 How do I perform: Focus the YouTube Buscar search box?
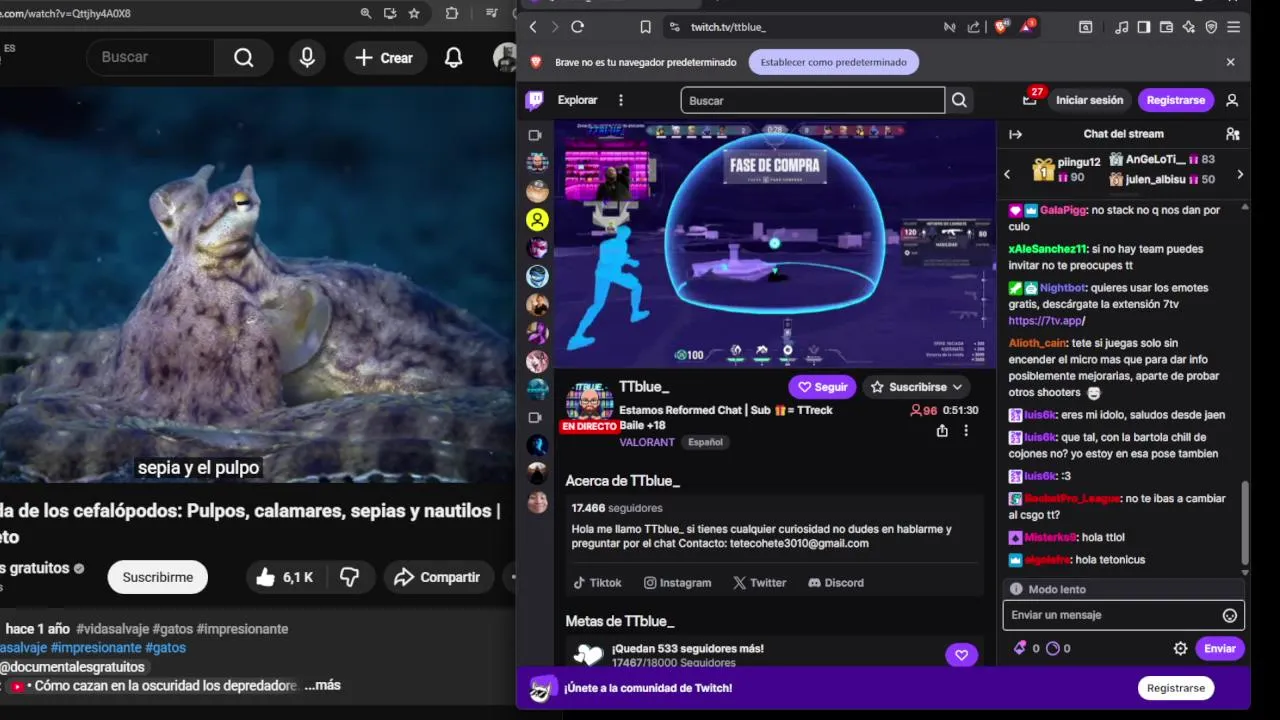[150, 58]
